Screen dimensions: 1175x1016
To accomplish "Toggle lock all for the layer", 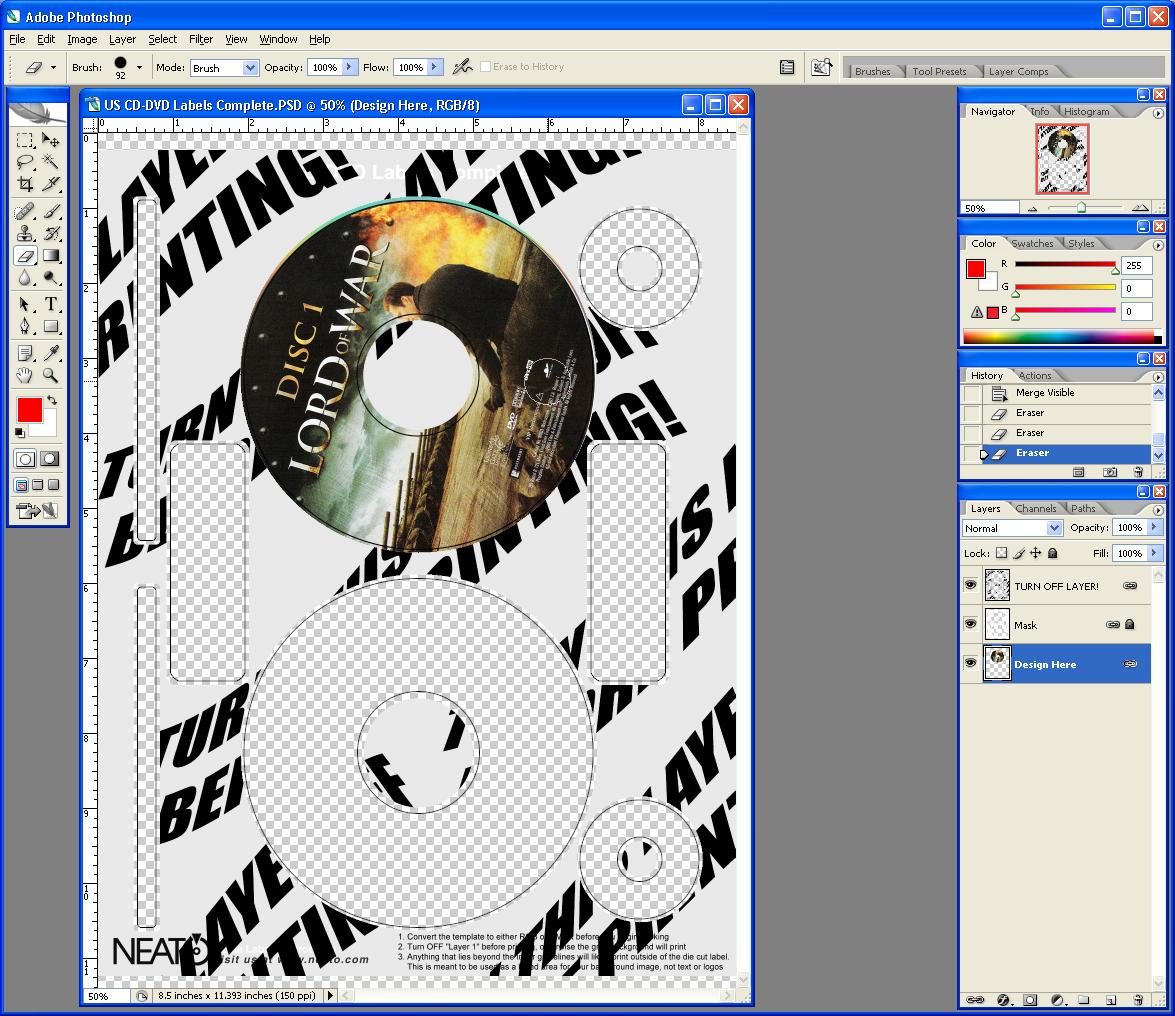I will [1053, 553].
